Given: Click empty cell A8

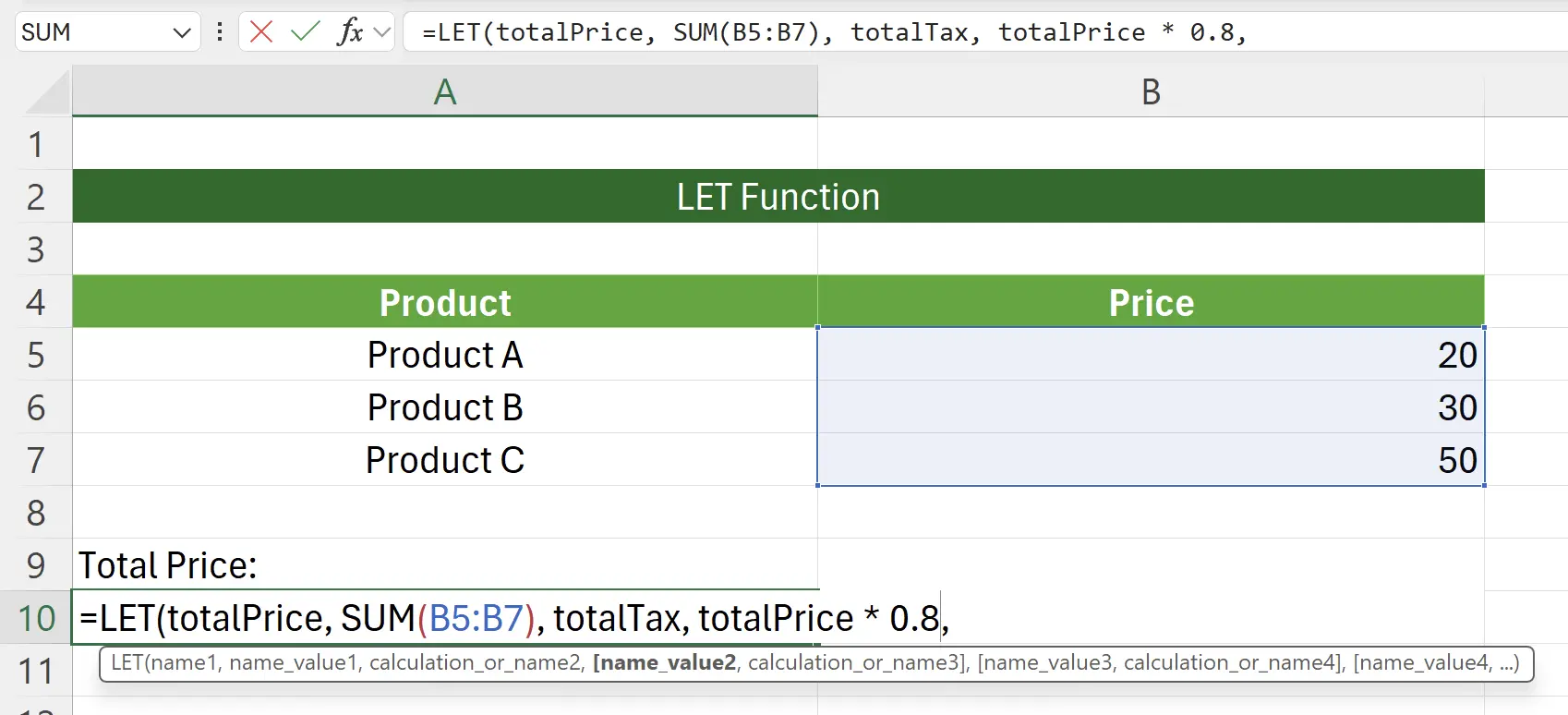Looking at the screenshot, I should [445, 513].
